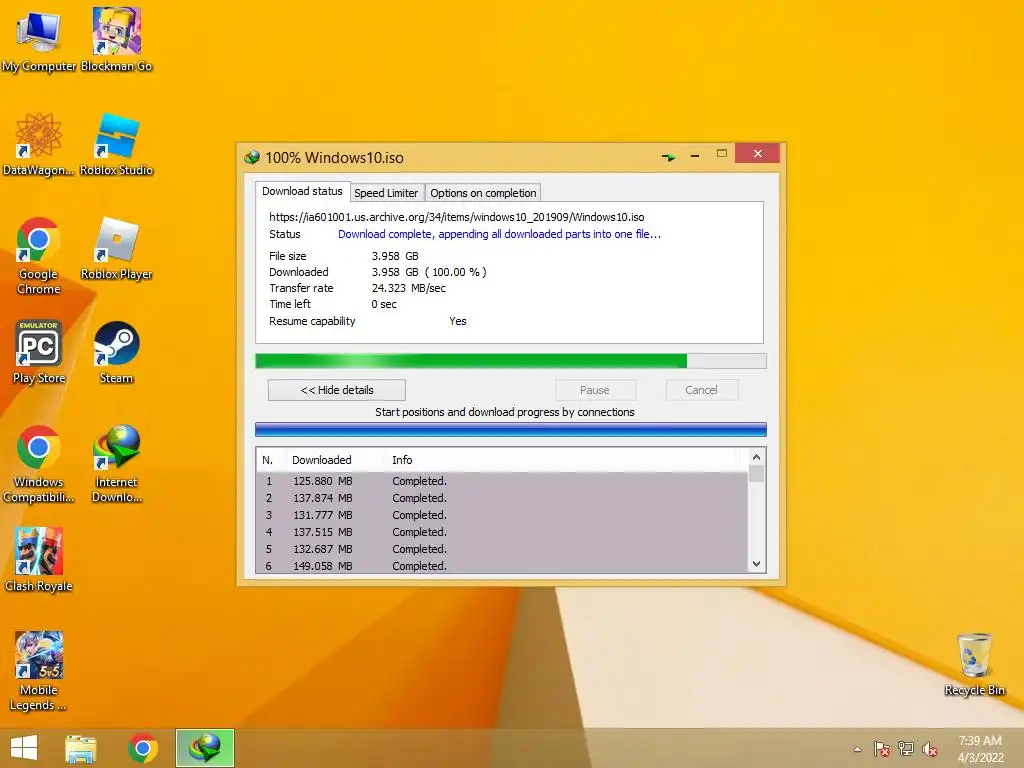Open volume muted tray icon
Viewport: 1024px width, 768px height.
click(x=930, y=749)
